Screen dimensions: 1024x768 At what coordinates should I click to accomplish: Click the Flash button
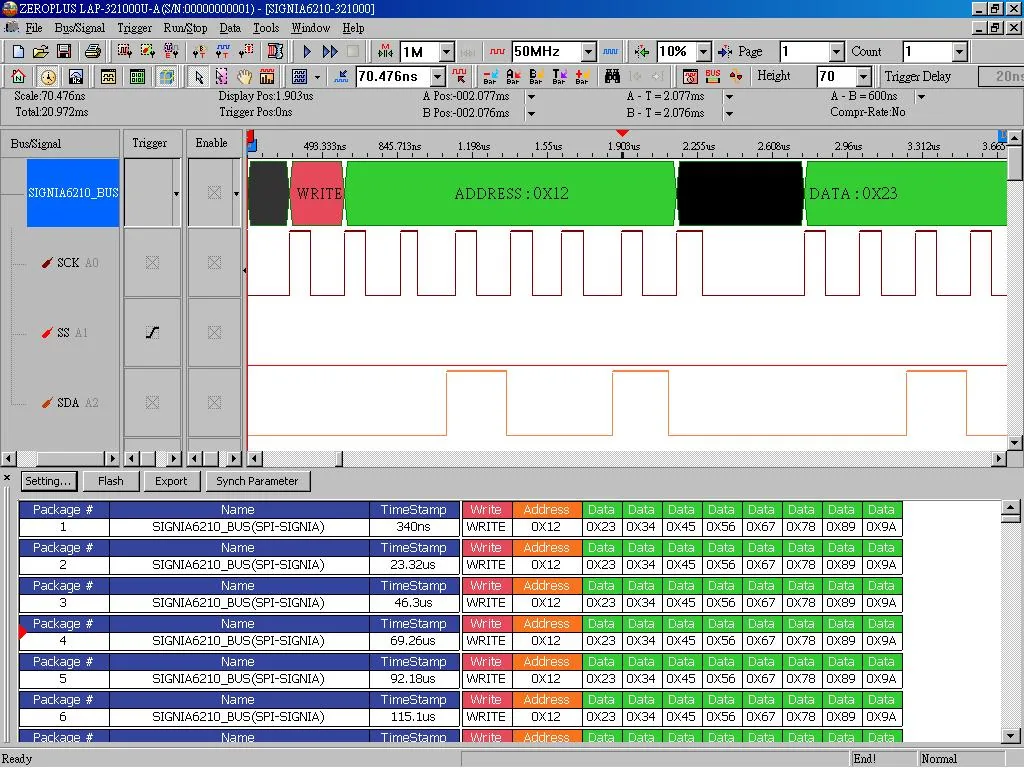[x=110, y=481]
